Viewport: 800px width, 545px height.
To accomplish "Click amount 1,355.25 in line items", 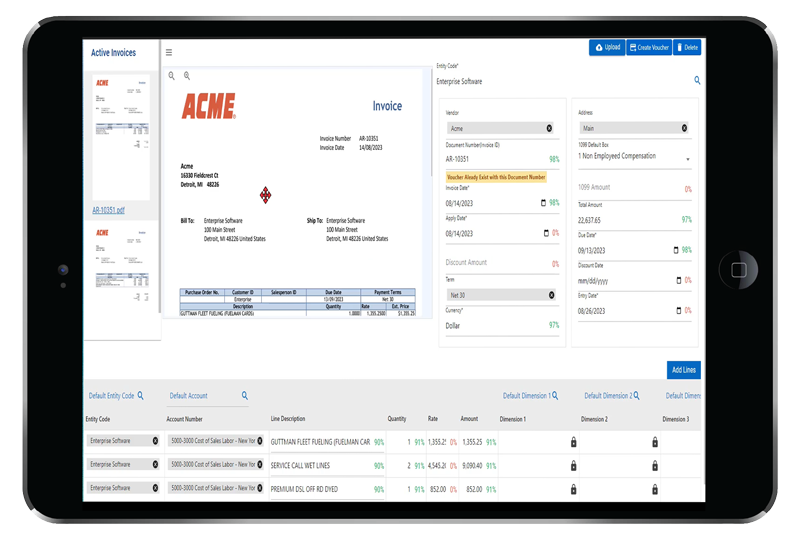I will click(x=472, y=442).
